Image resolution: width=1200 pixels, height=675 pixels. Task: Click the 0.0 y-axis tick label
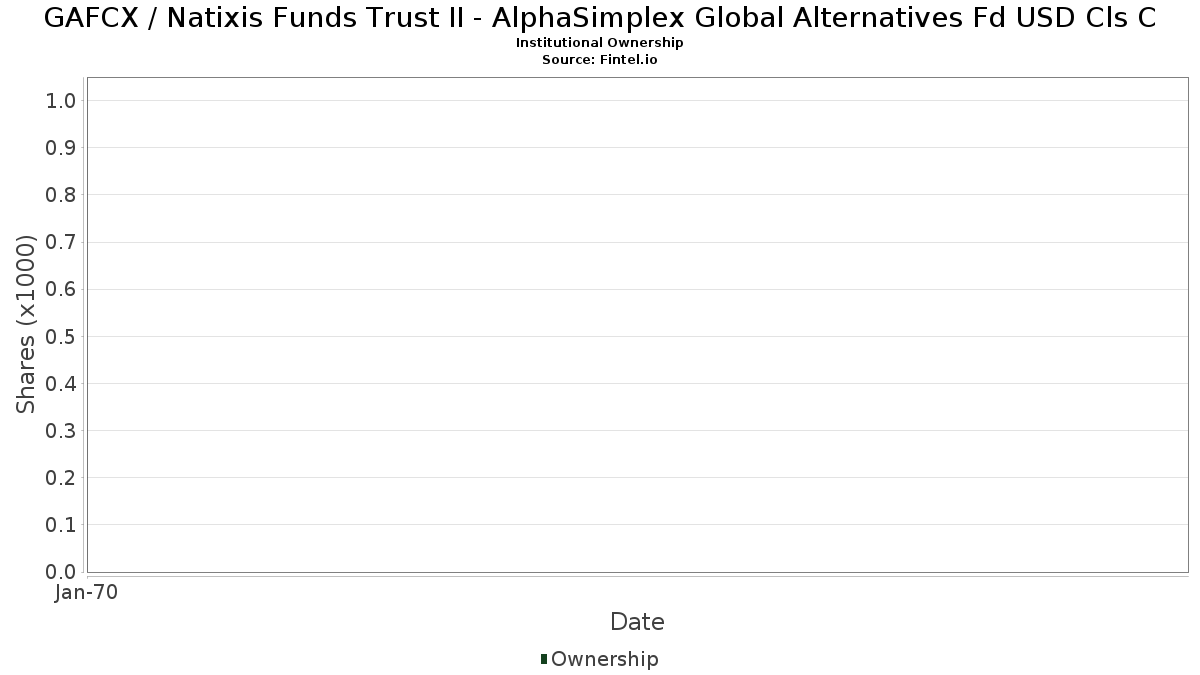[61, 572]
